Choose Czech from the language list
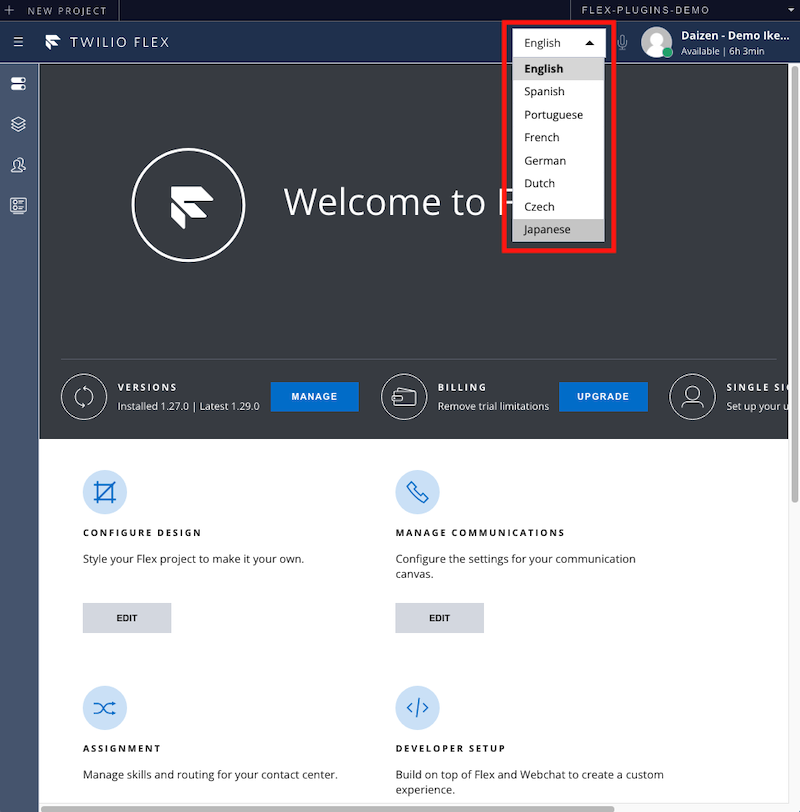 [558, 207]
